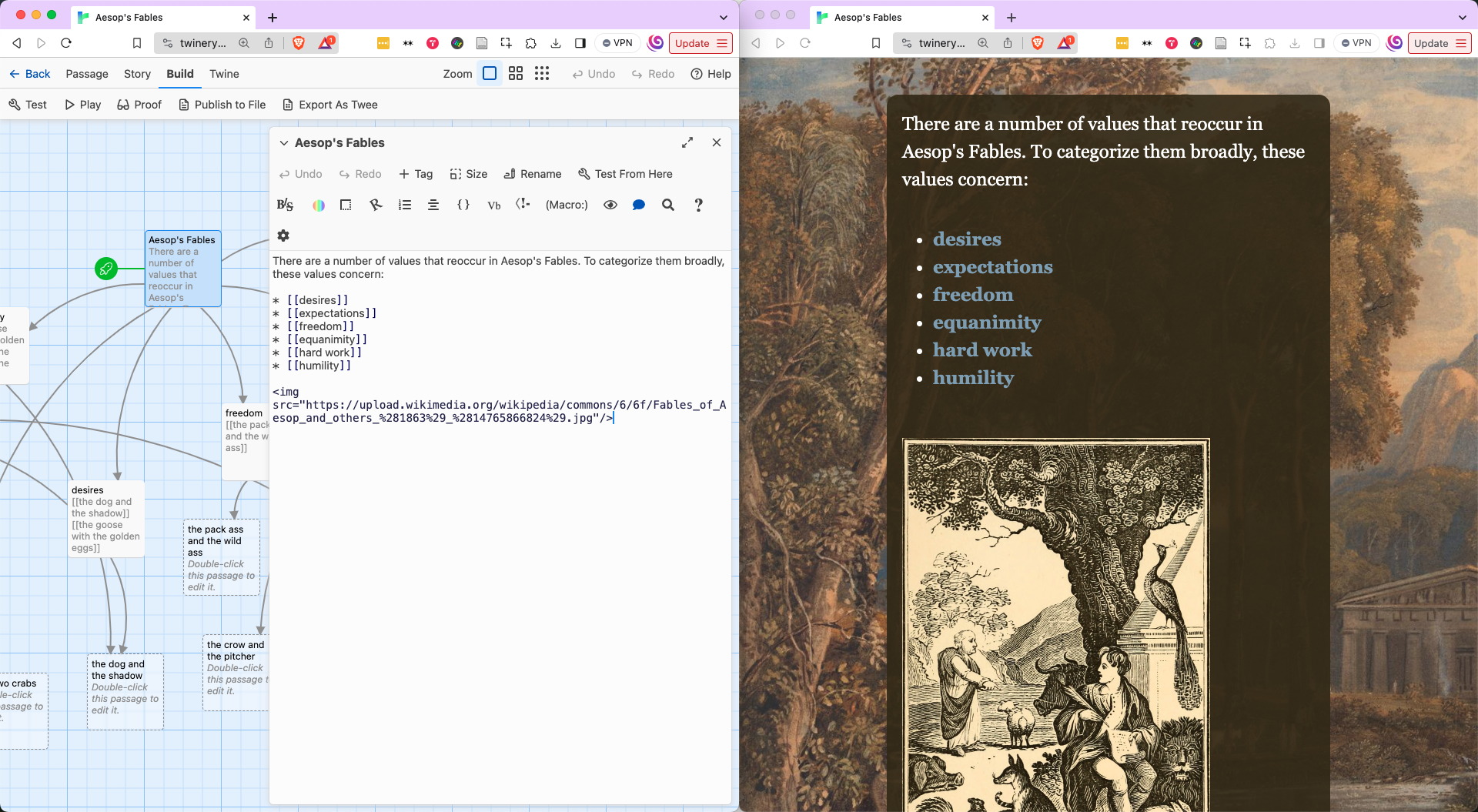Open the text colour picker icon

[x=318, y=206]
